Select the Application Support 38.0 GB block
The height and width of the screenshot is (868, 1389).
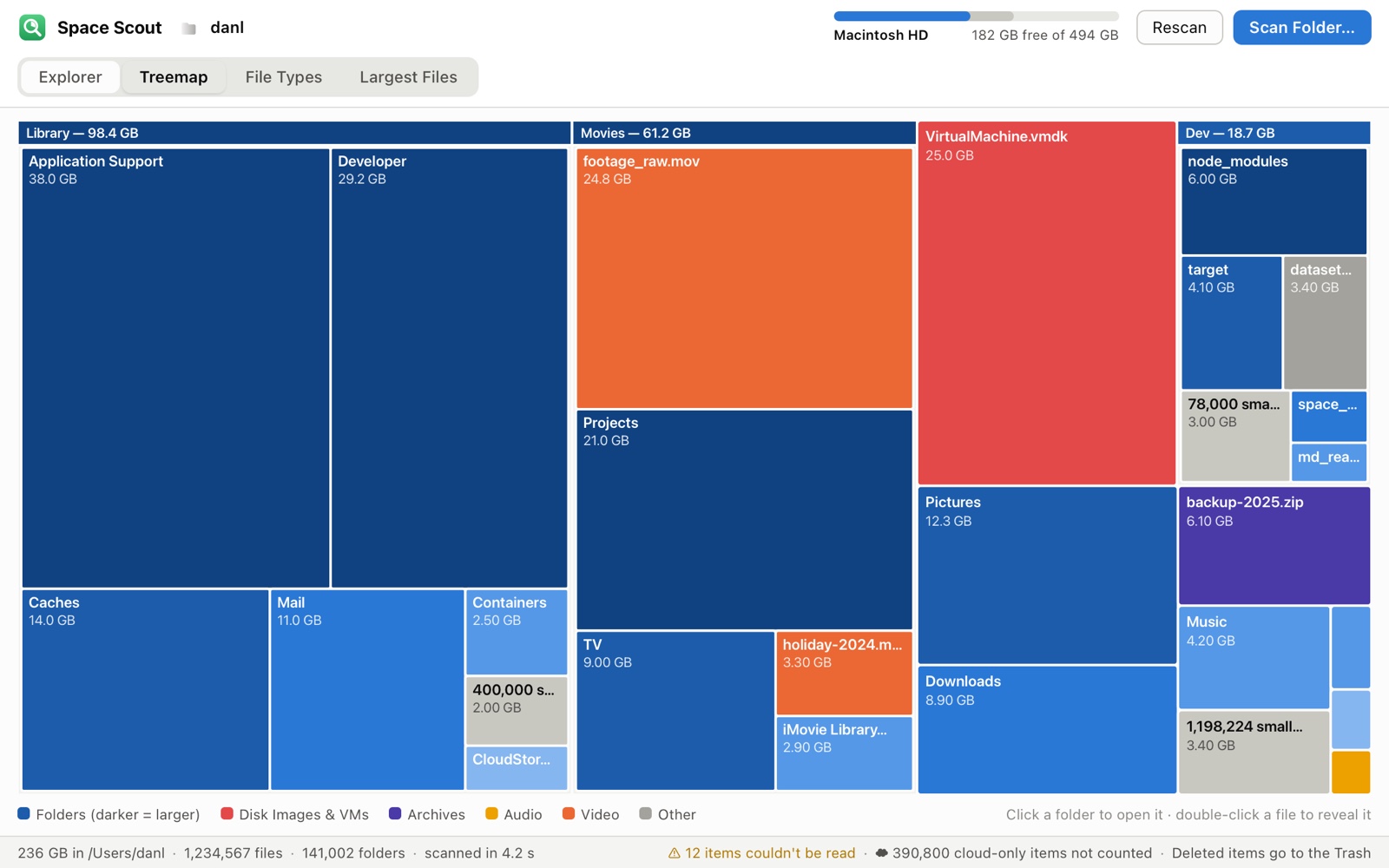tap(175, 368)
